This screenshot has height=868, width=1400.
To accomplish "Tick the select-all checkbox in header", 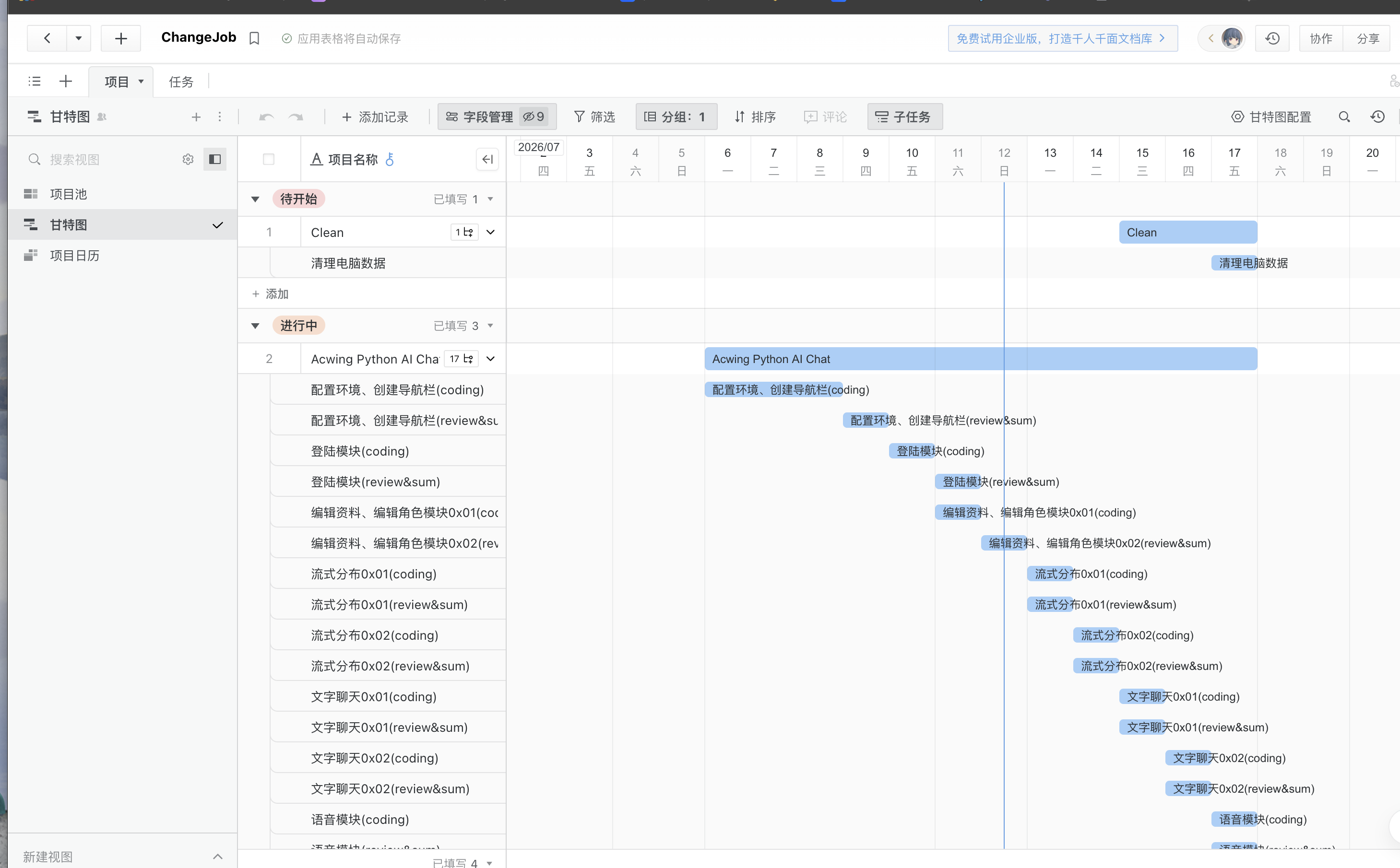I will pos(268,160).
